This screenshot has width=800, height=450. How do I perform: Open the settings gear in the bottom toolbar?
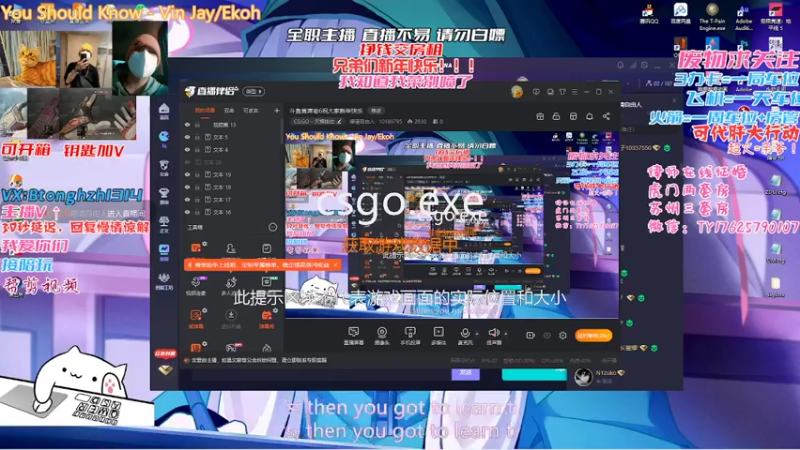[x=563, y=335]
